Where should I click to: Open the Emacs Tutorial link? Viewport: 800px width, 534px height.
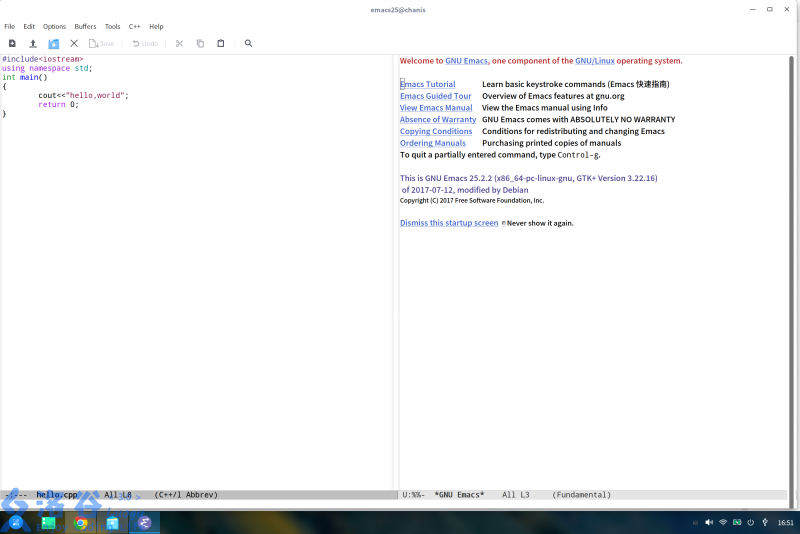coord(428,85)
